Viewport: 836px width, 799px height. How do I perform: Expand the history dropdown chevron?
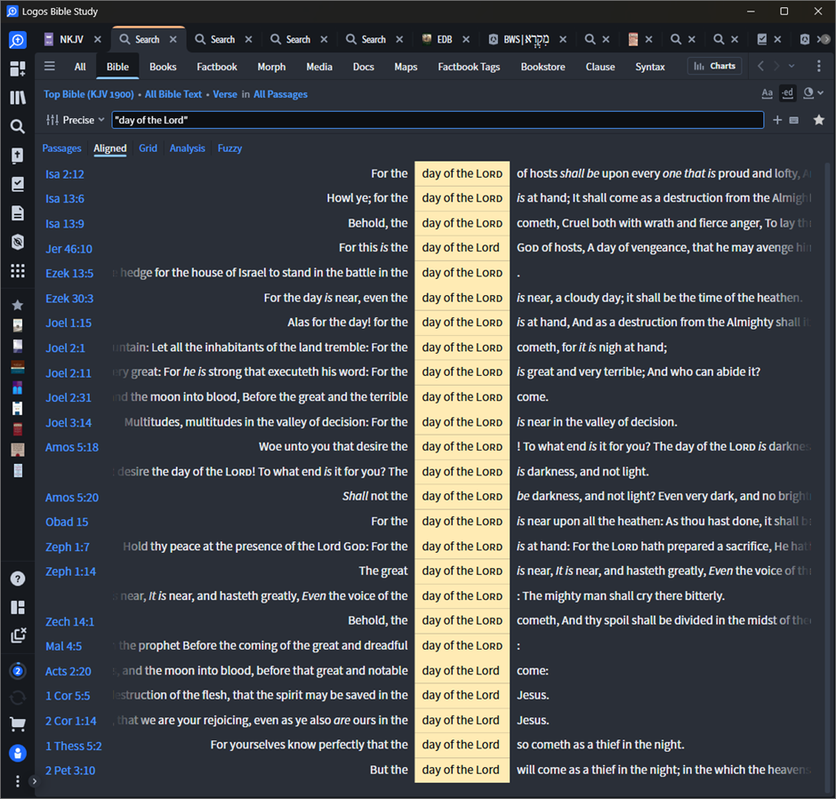pos(792,66)
